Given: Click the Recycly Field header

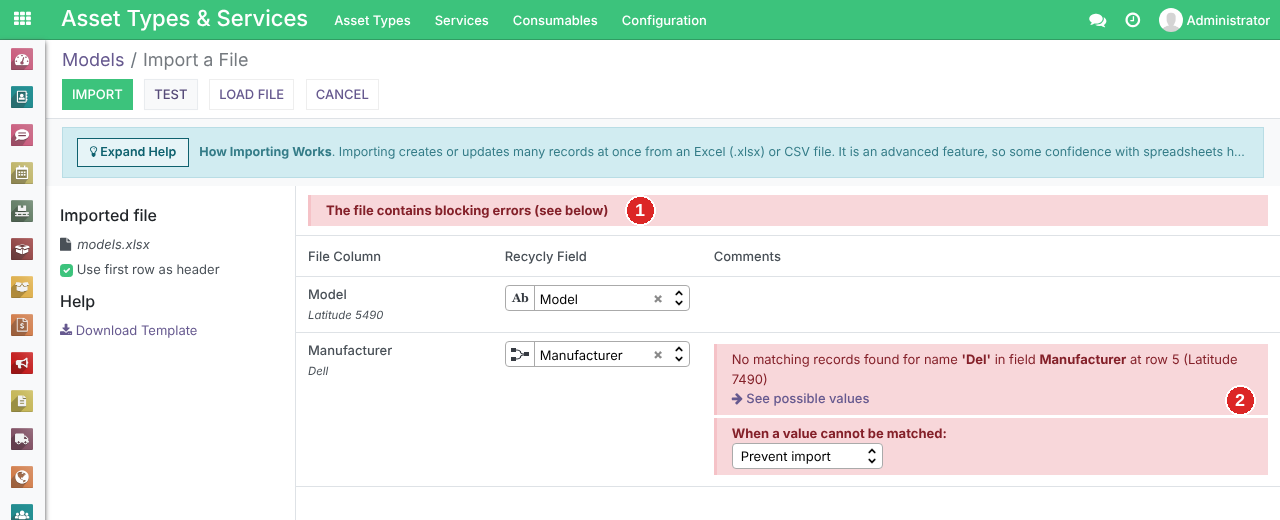Looking at the screenshot, I should (x=546, y=256).
